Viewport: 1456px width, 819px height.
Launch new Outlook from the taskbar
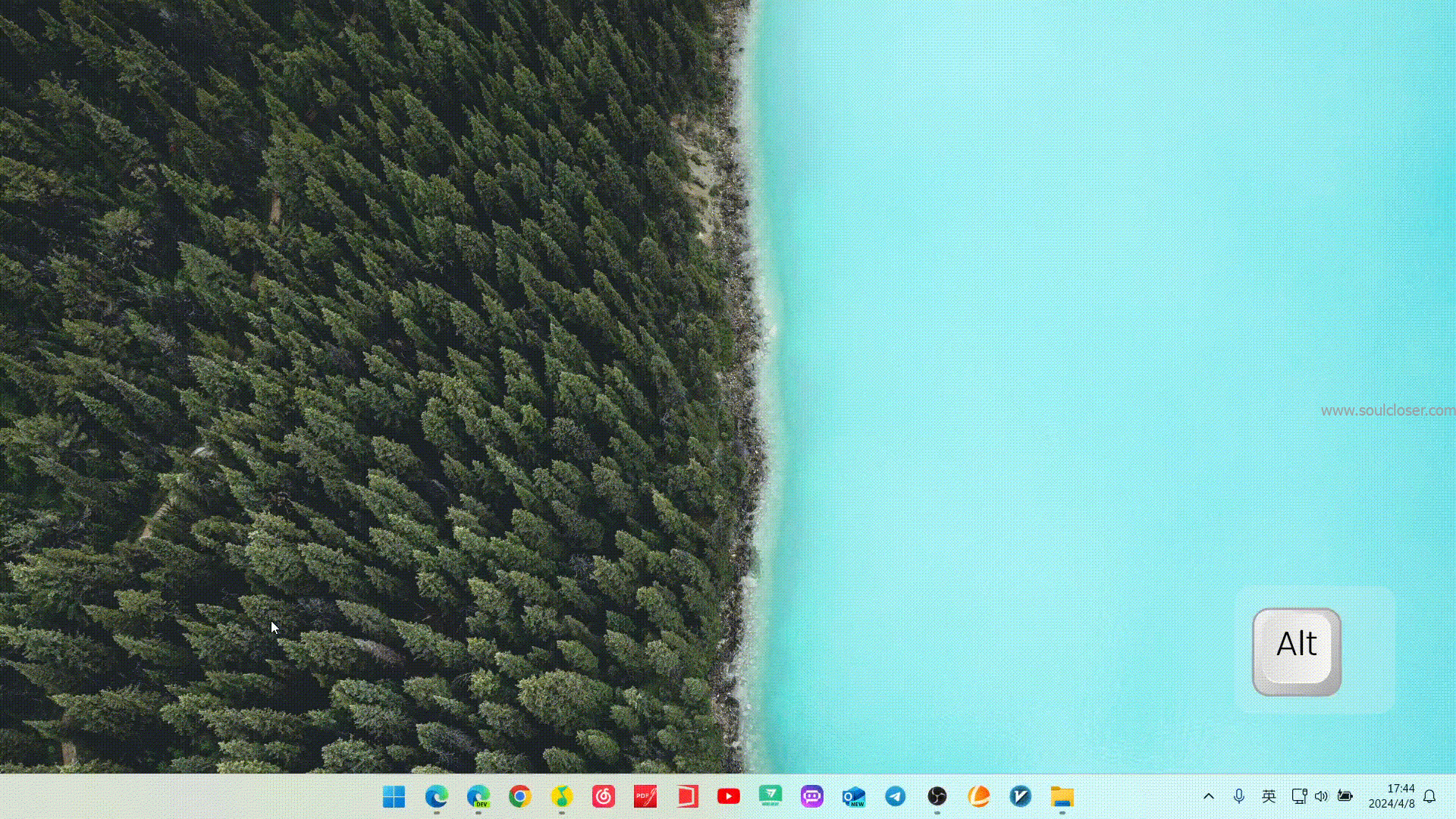pos(853,796)
